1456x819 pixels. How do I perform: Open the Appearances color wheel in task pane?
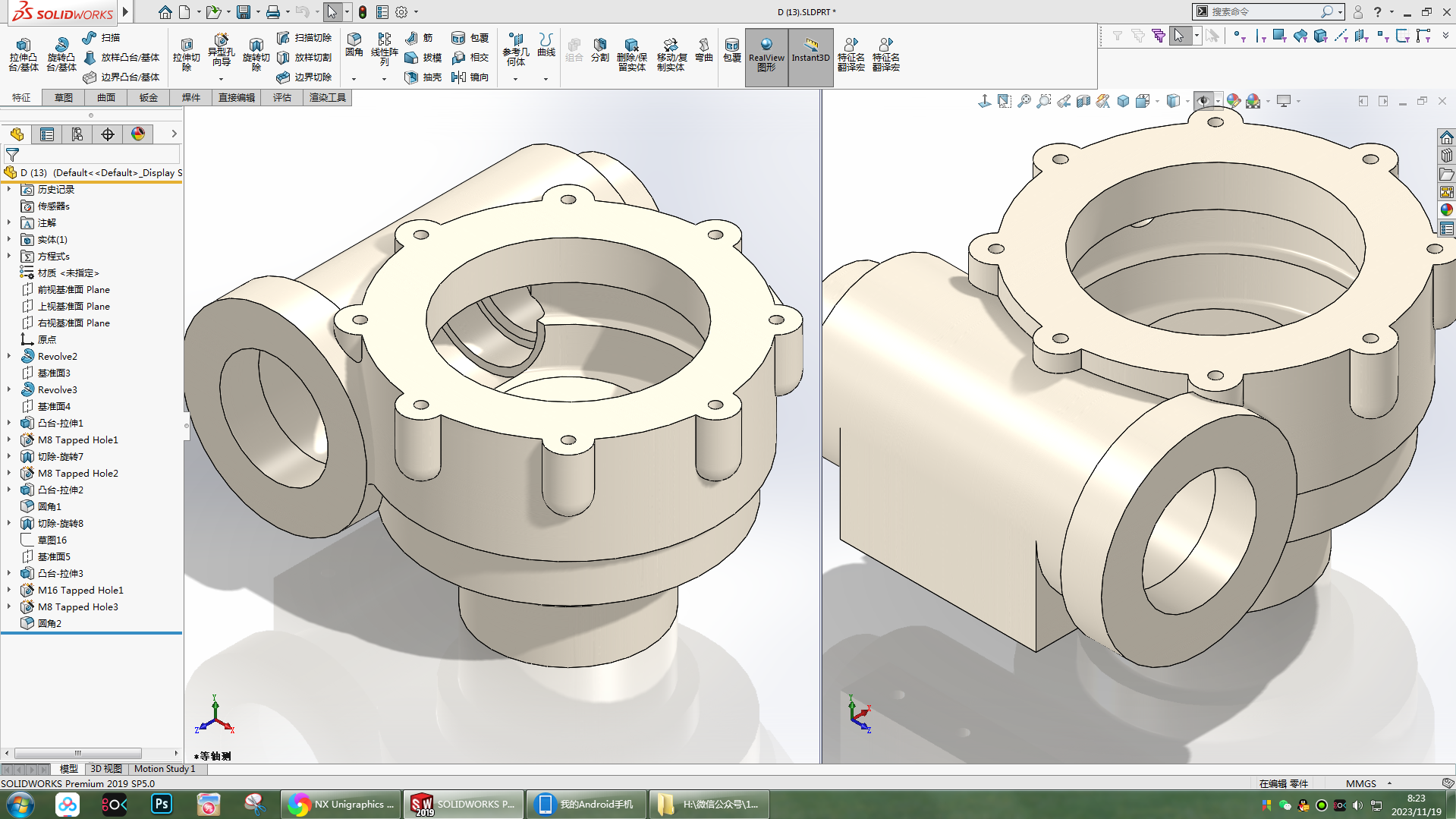point(1446,209)
